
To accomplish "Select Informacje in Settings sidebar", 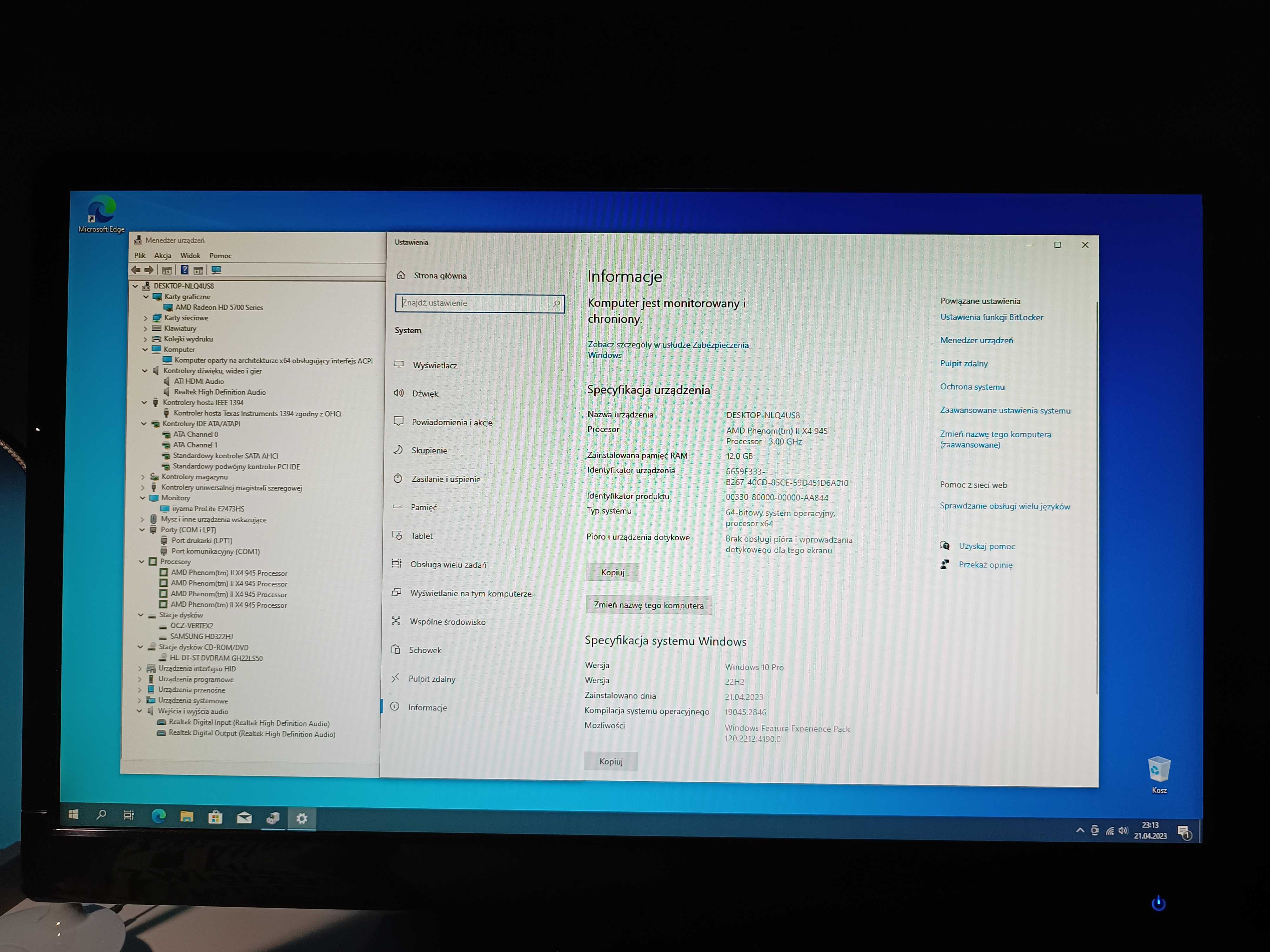I will (427, 708).
